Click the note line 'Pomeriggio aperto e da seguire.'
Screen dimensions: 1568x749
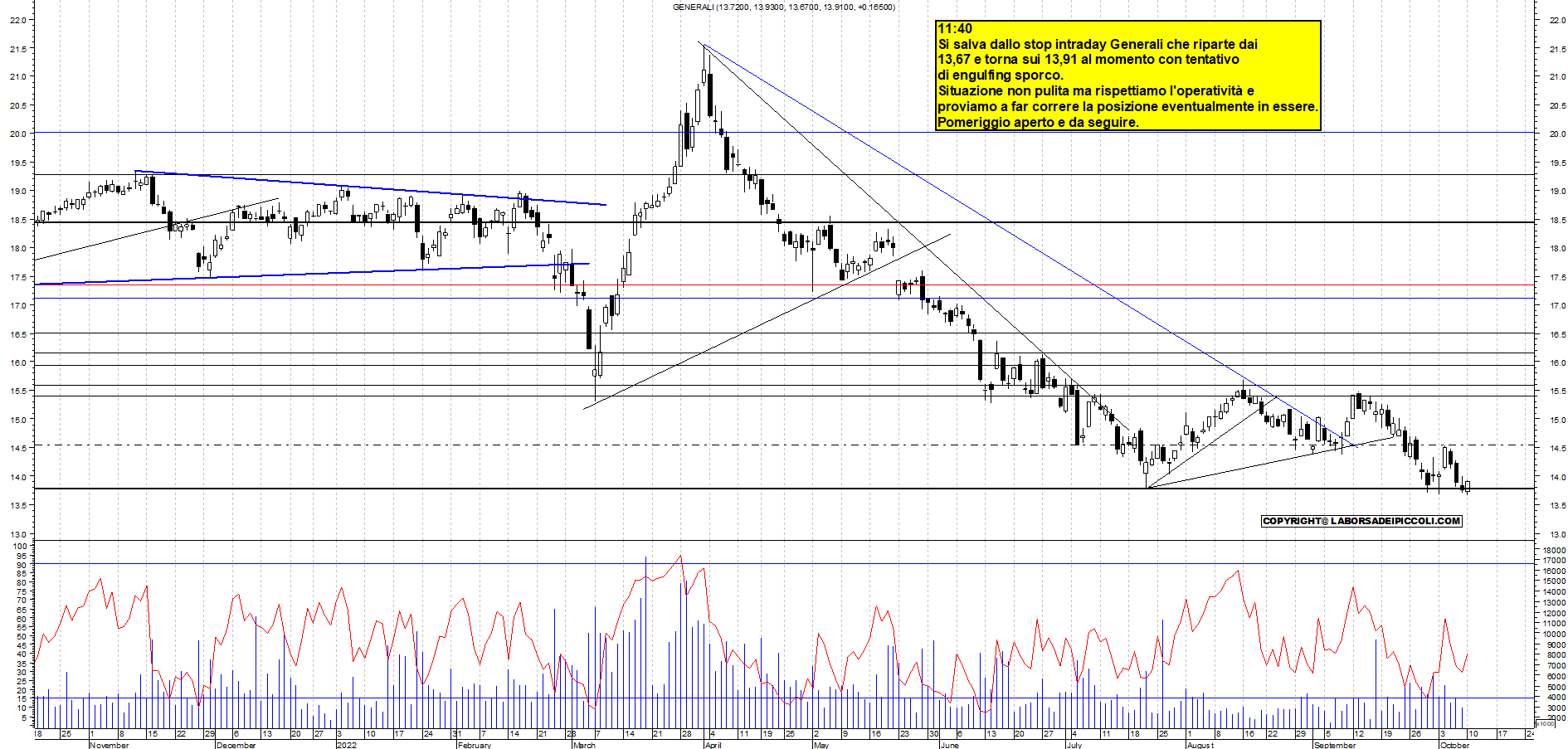(x=1038, y=123)
